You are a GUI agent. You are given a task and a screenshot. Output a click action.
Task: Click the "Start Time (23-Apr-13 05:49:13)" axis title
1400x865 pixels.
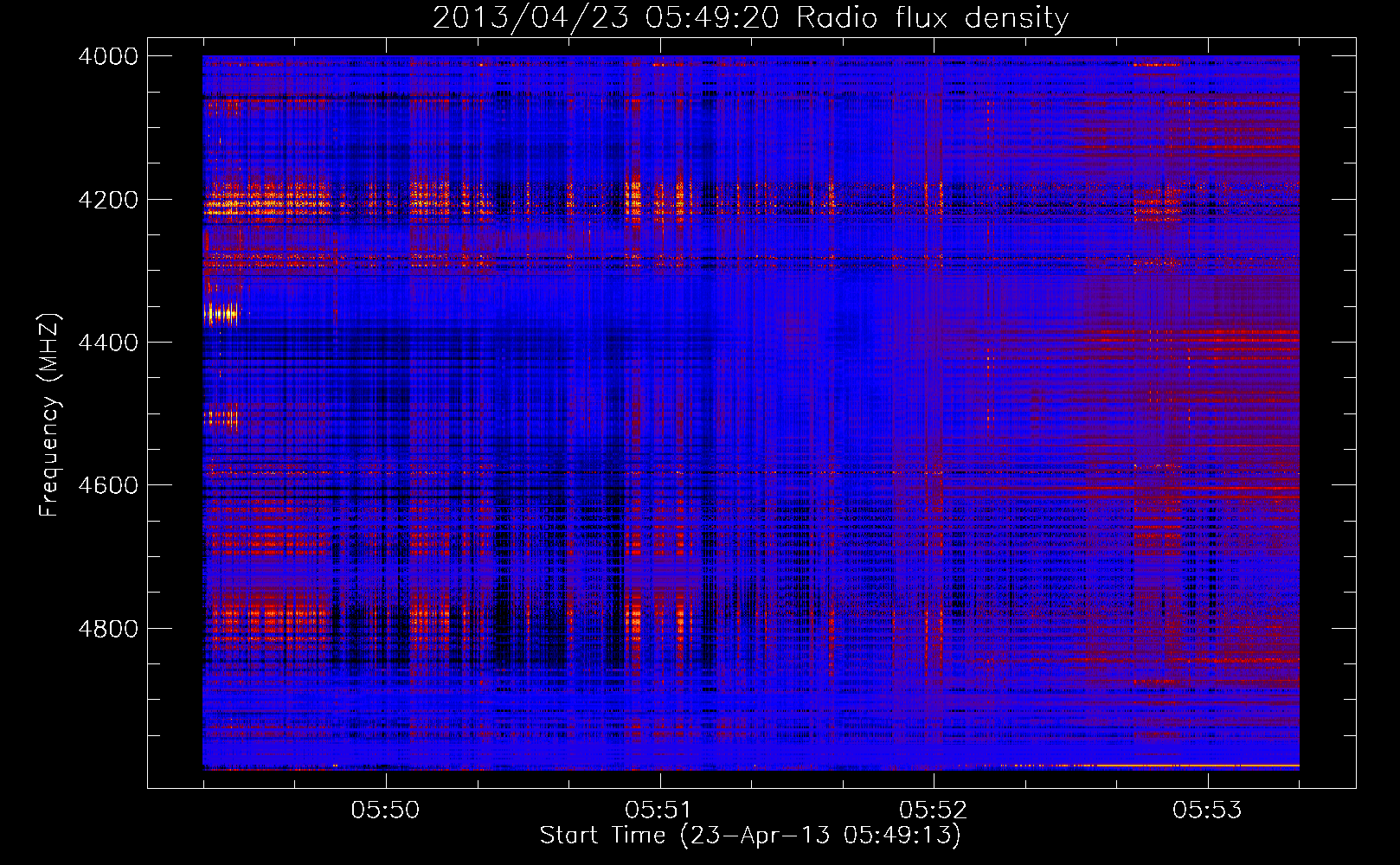pos(750,836)
